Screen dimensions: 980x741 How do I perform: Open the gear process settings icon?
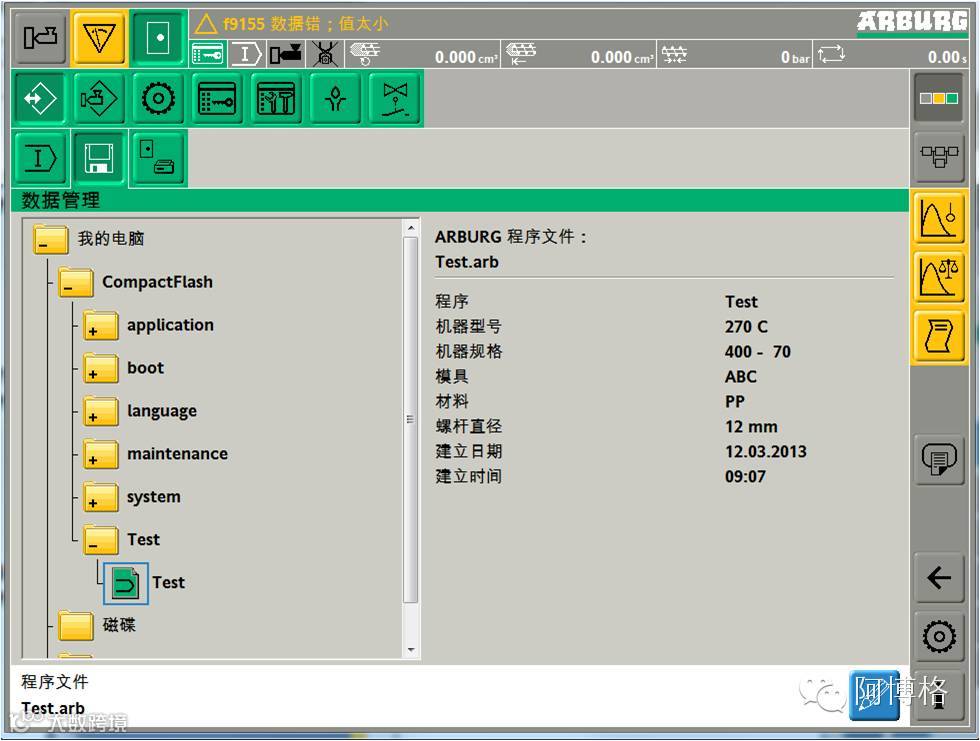tap(158, 98)
